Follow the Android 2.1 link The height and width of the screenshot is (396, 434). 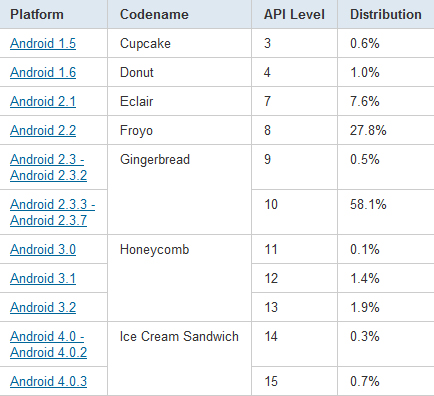(43, 101)
